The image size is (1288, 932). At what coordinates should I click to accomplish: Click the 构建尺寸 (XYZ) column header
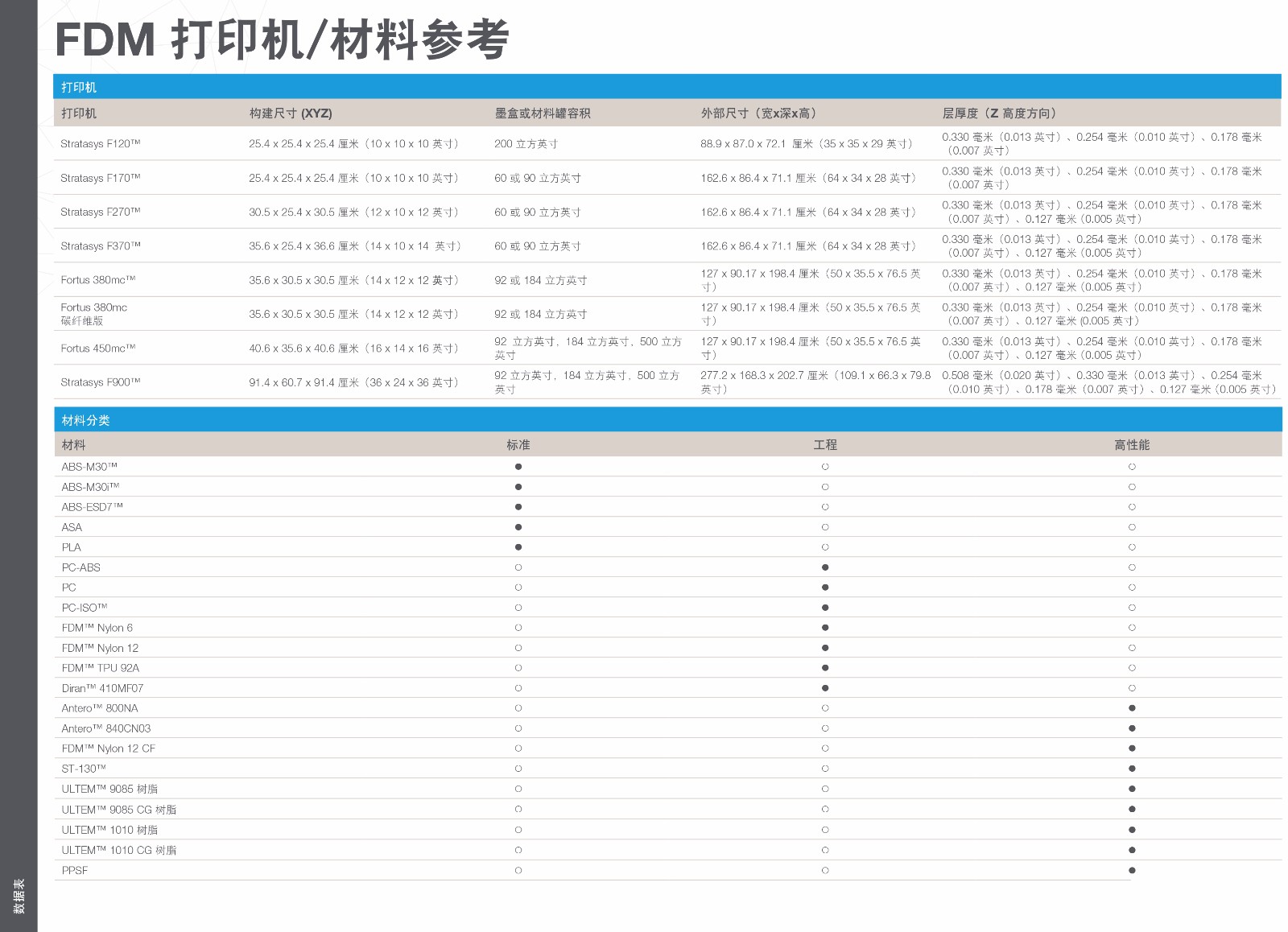pos(291,113)
